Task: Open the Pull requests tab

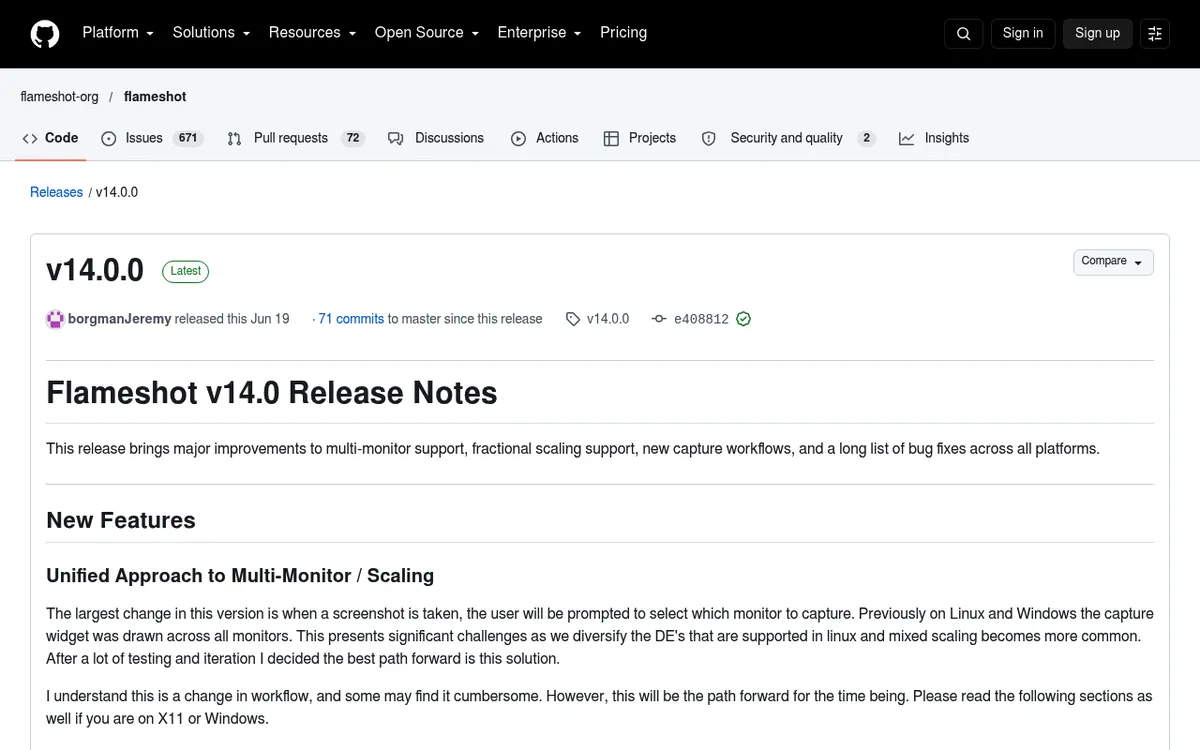Action: (296, 138)
